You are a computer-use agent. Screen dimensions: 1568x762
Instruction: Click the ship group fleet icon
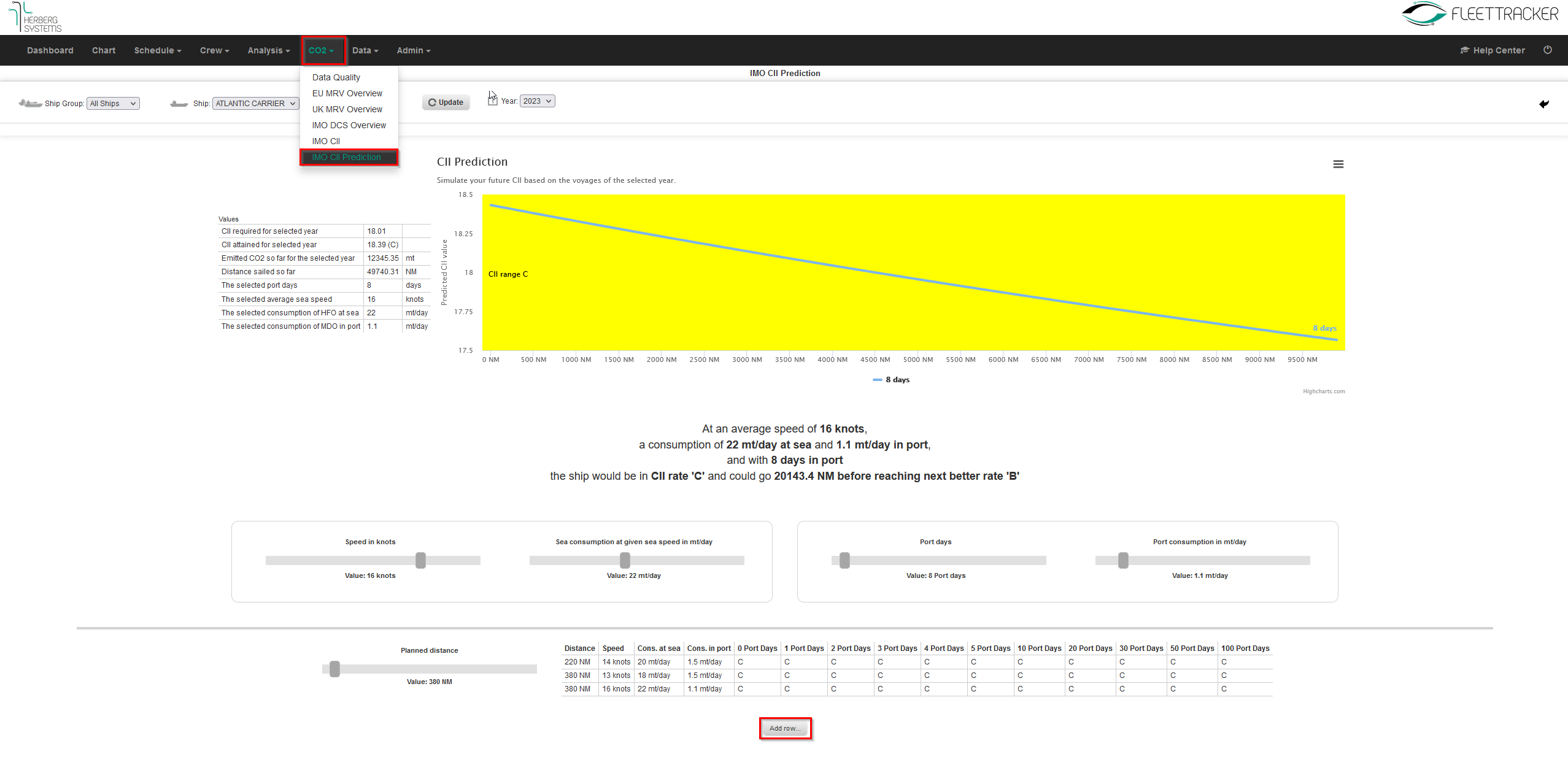click(29, 103)
